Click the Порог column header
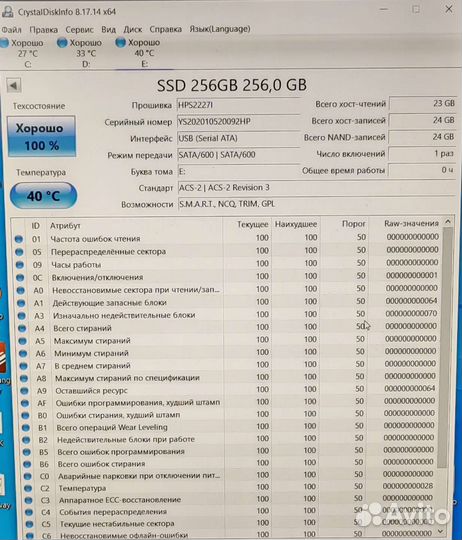 pyautogui.click(x=344, y=224)
